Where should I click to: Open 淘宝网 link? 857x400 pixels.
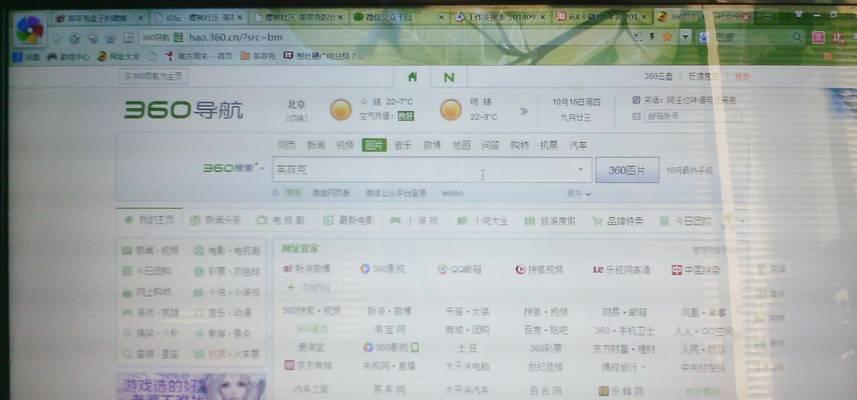click(x=390, y=330)
